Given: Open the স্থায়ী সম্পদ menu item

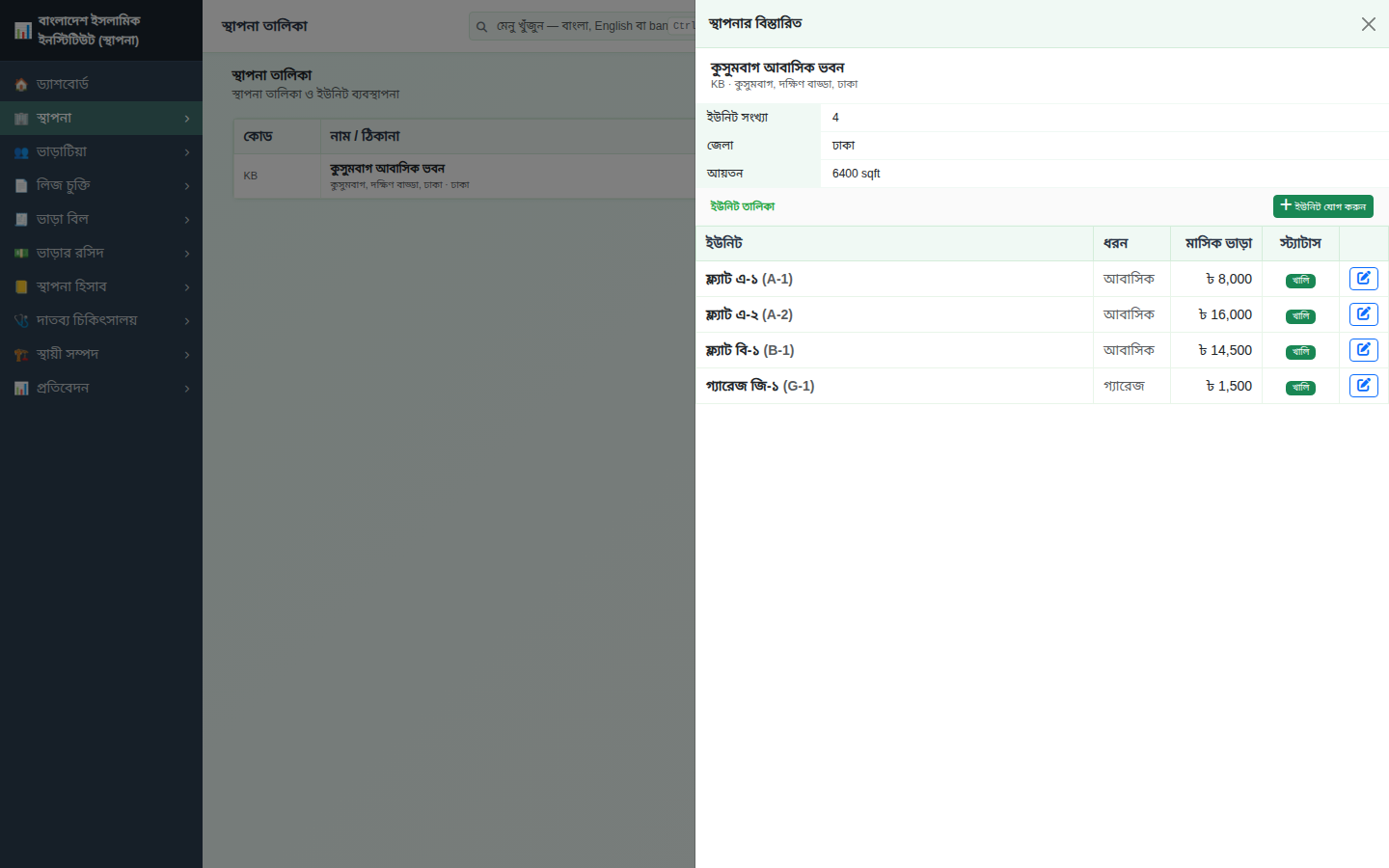Looking at the screenshot, I should point(101,355).
